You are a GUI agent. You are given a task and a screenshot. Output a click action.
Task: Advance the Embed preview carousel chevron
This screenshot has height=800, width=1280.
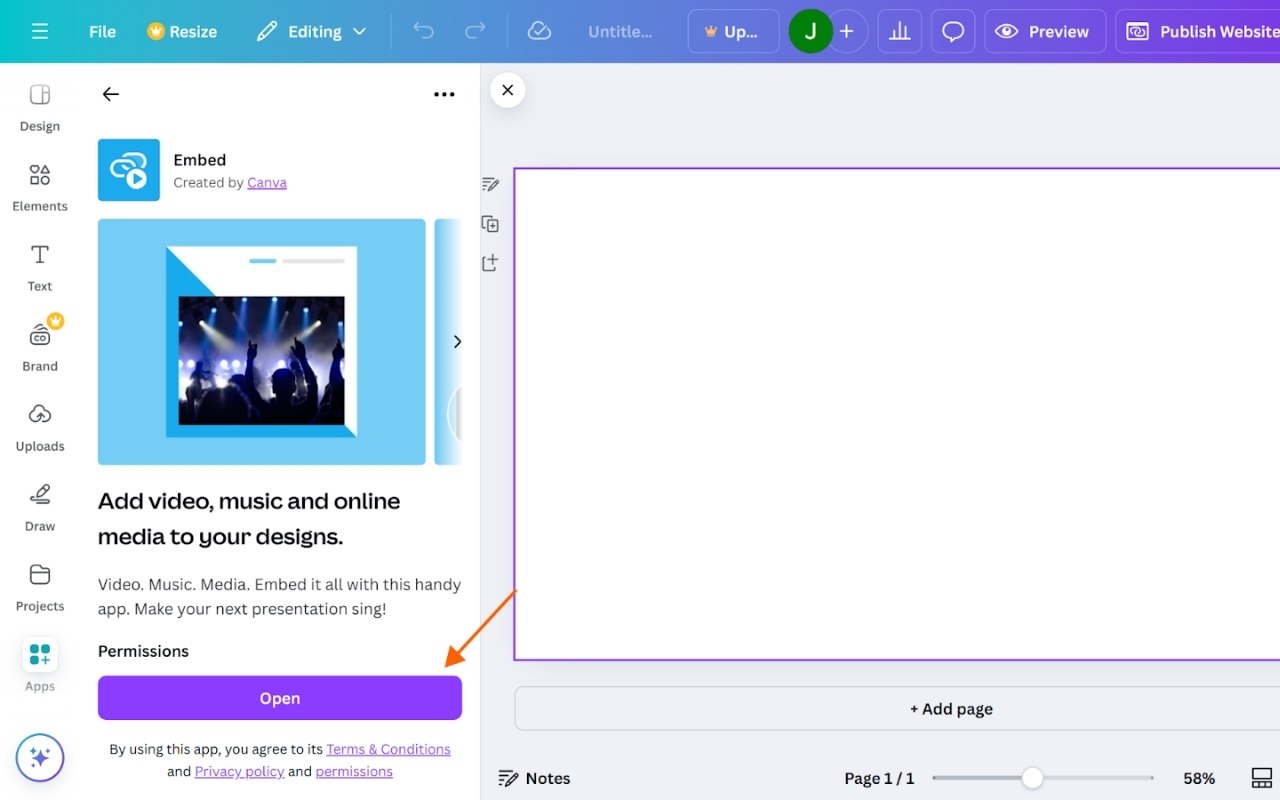tap(457, 341)
